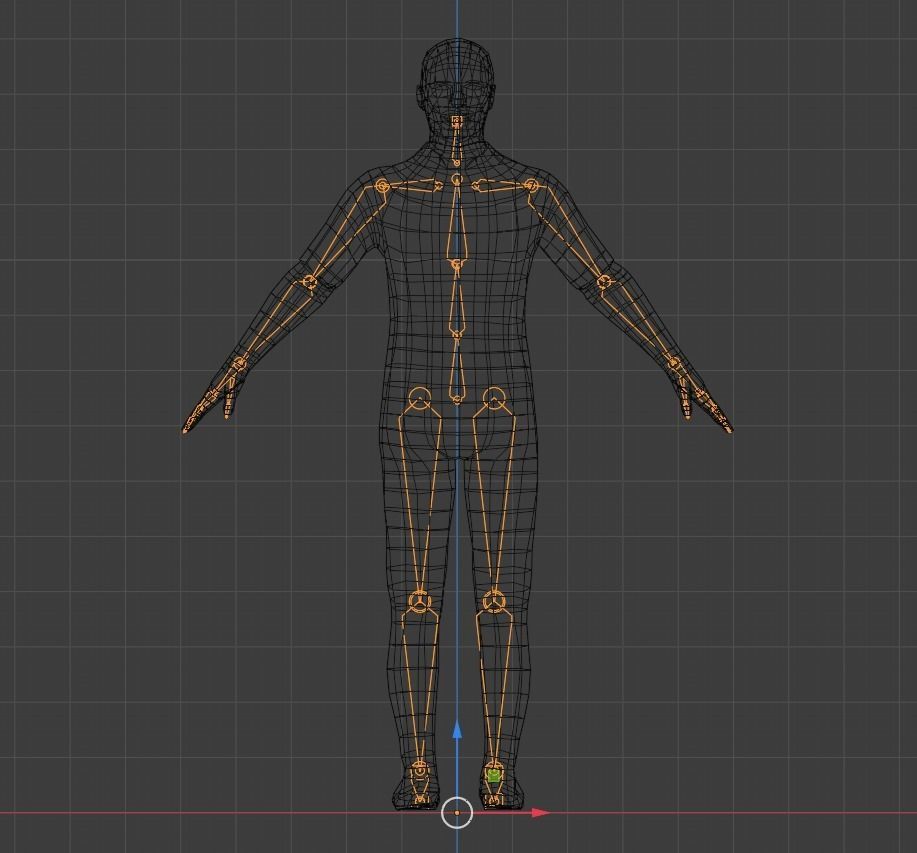Select elbow joint on screen-right arm
Viewport: 917px width, 853px height.
pos(604,282)
